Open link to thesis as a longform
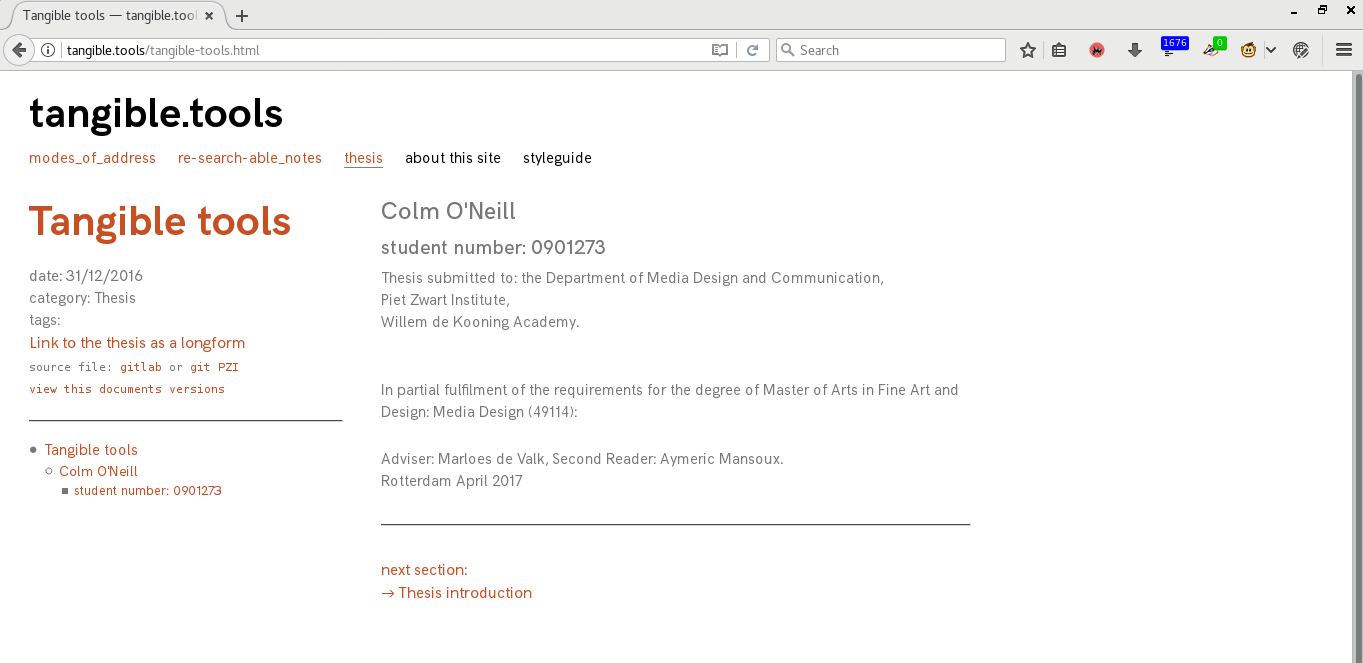Image resolution: width=1363 pixels, height=663 pixels. pos(137,343)
